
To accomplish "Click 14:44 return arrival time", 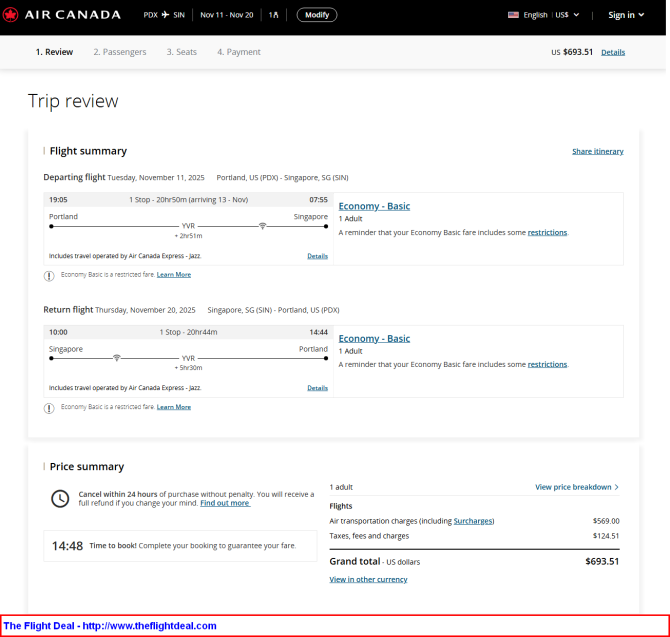I will 318,332.
